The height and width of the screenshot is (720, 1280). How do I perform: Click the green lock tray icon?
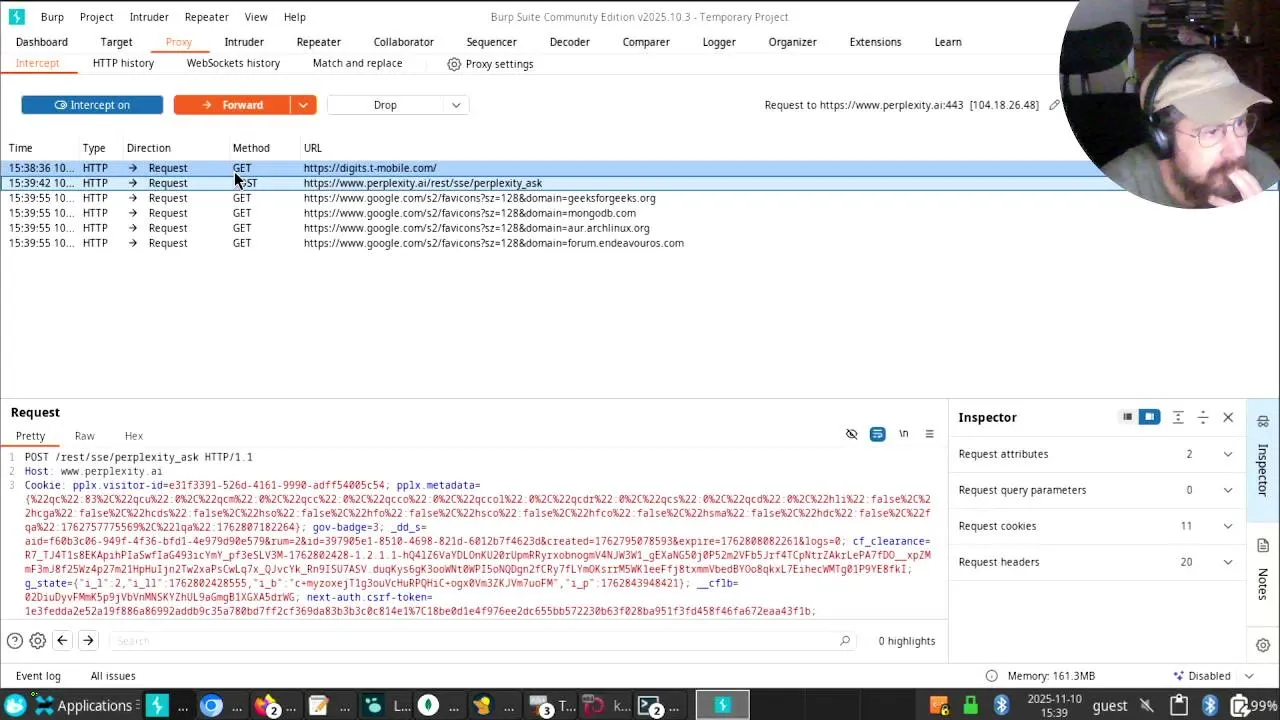970,706
